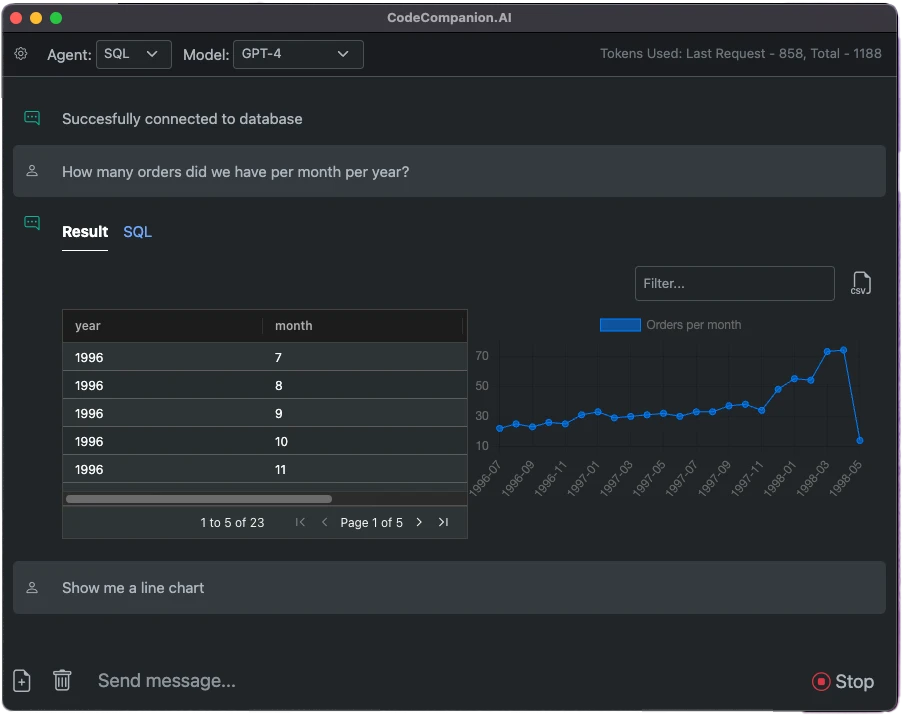The image size is (902, 715).
Task: Click the new chat file icon
Action: pos(22,681)
